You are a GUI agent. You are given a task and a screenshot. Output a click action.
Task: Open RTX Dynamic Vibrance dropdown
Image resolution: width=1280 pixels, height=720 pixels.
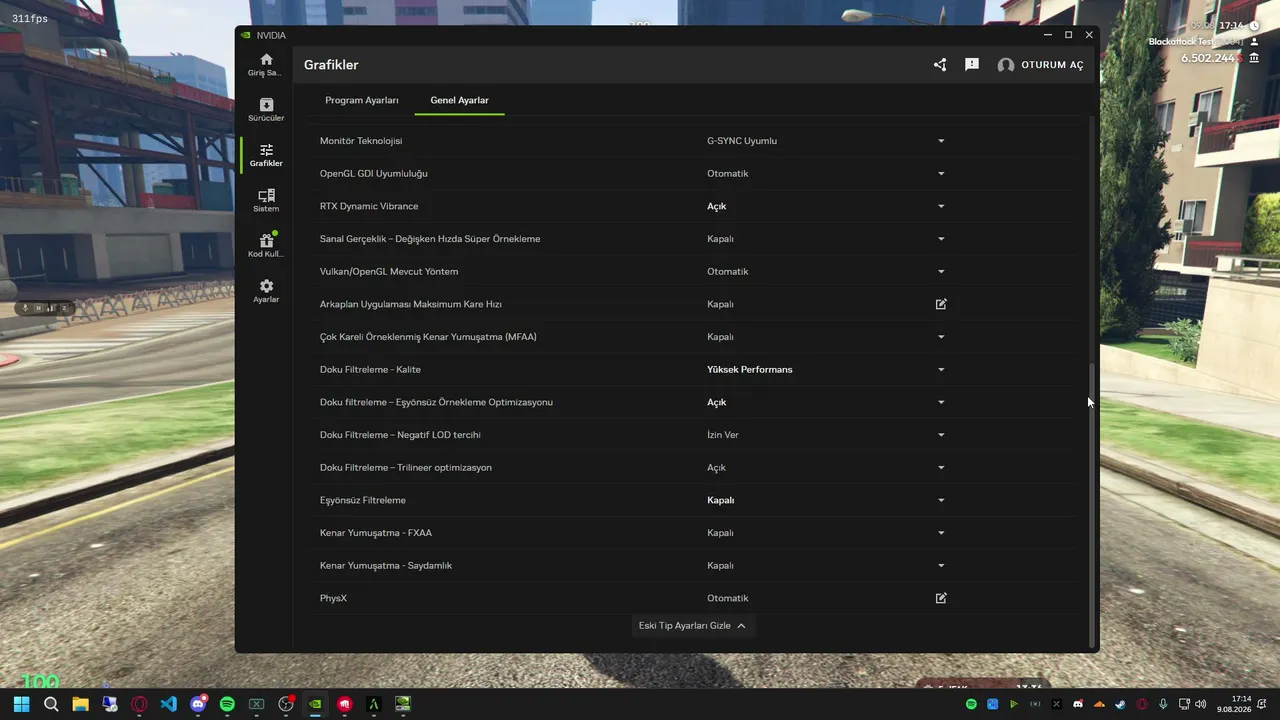coord(941,206)
